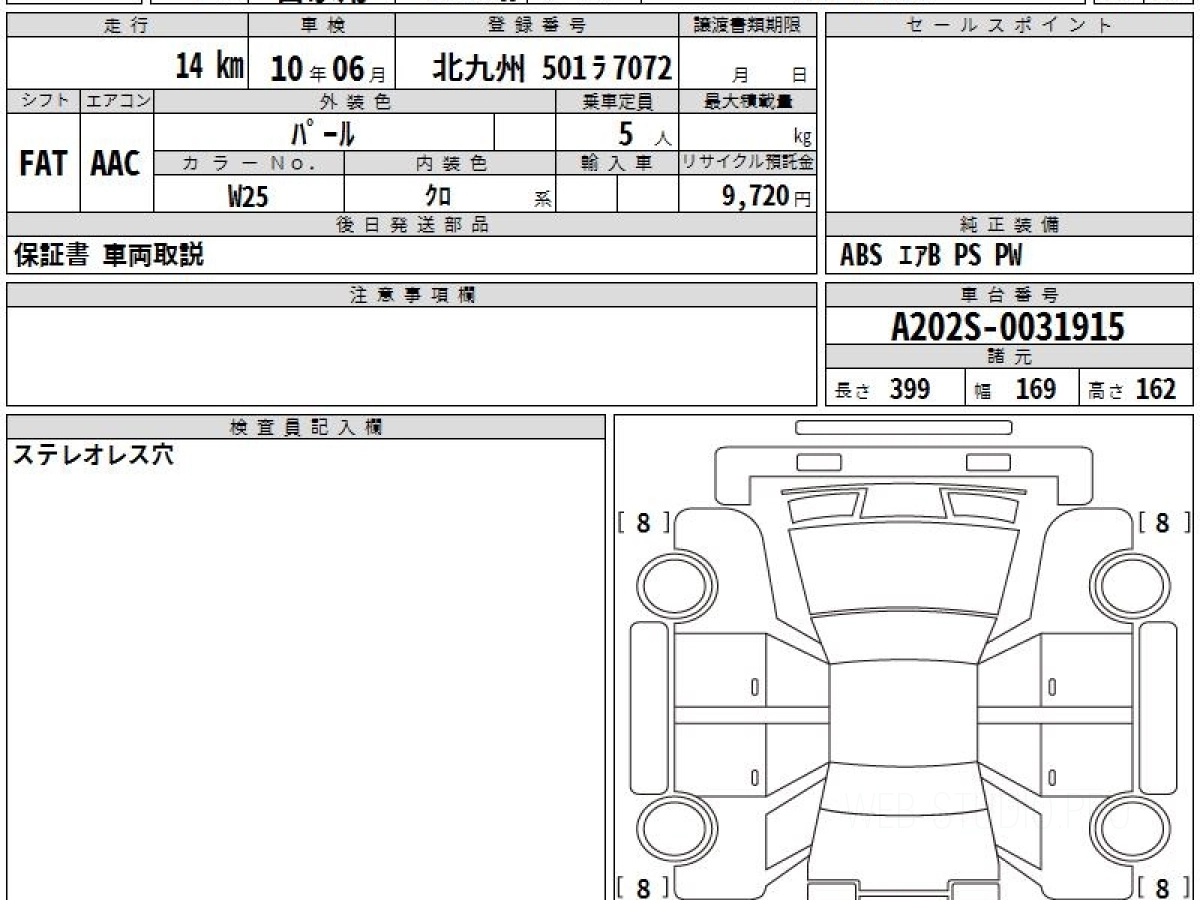Screen dimensions: 1200x900
Task: Click the 保証書 車両取説 parts entry
Action: 108,256
